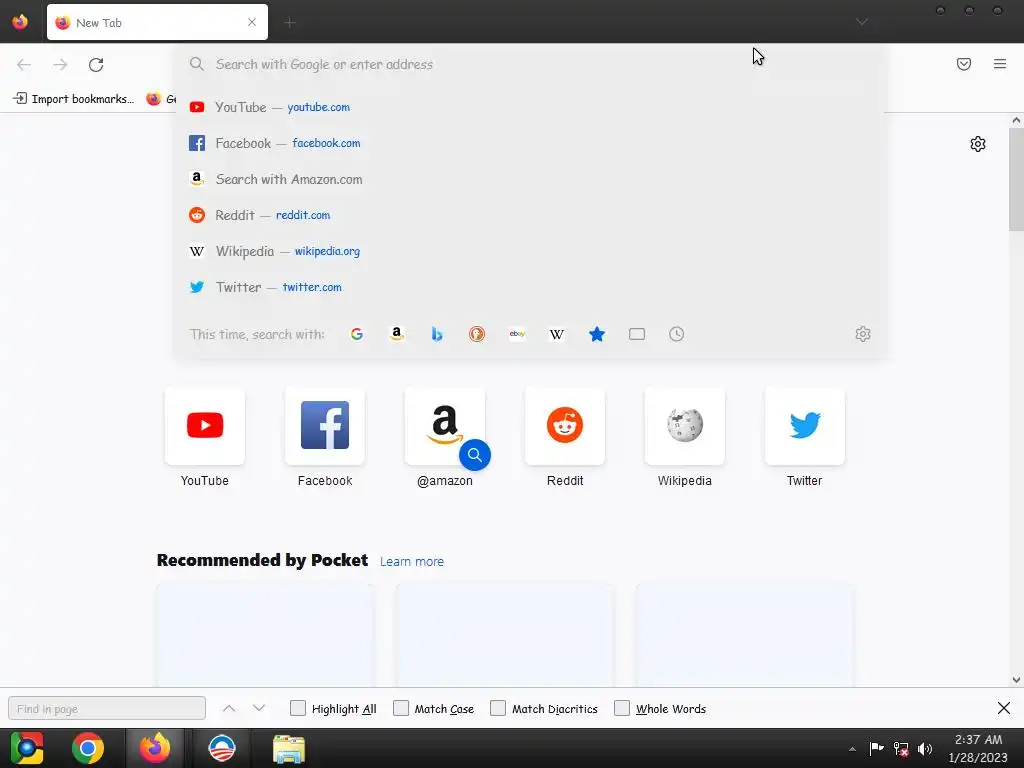This screenshot has height=768, width=1024.
Task: Click the Amazon search badge on @amazon tile
Action: (475, 455)
